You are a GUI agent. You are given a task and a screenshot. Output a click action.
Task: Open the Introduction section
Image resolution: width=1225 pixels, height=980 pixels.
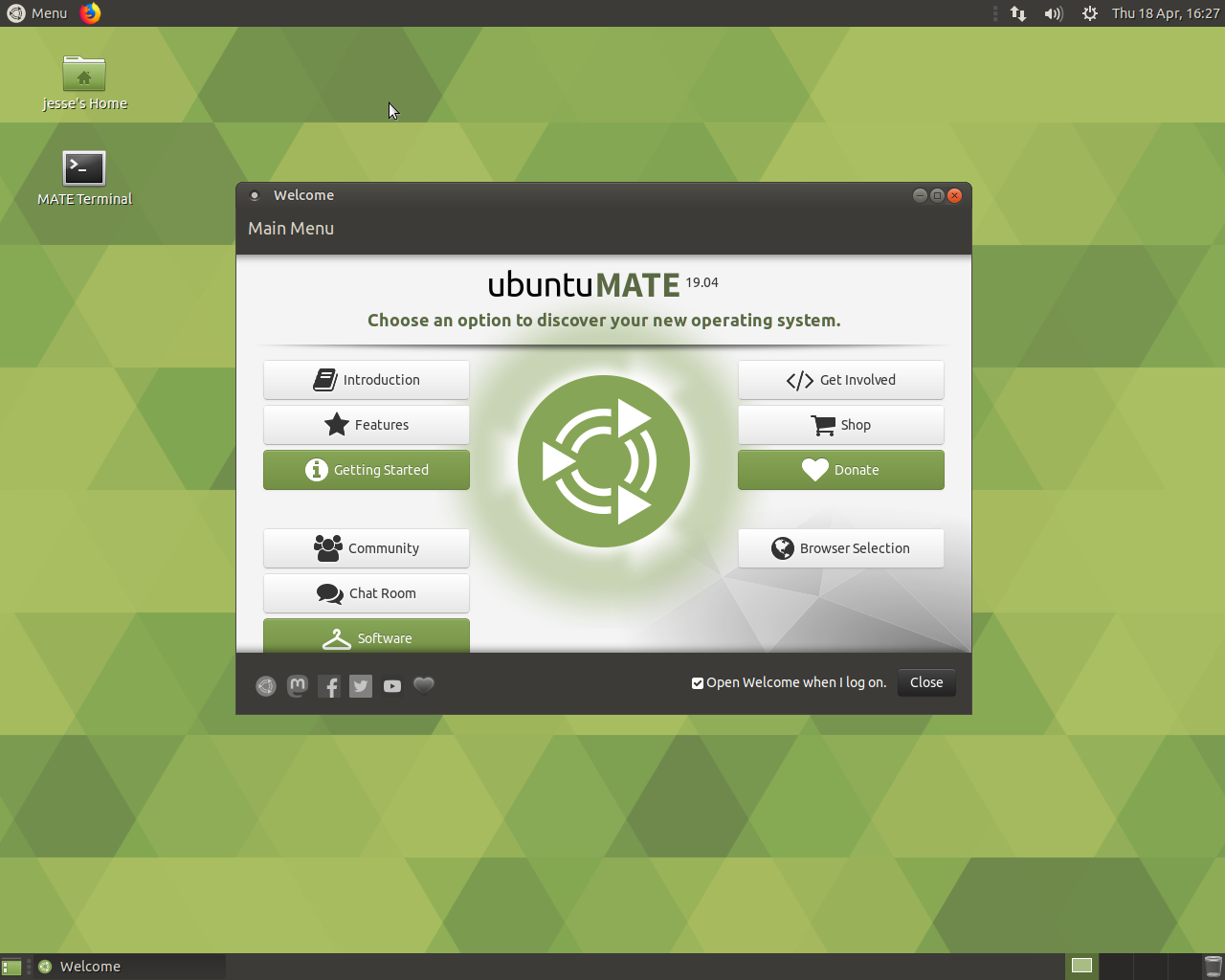[367, 380]
